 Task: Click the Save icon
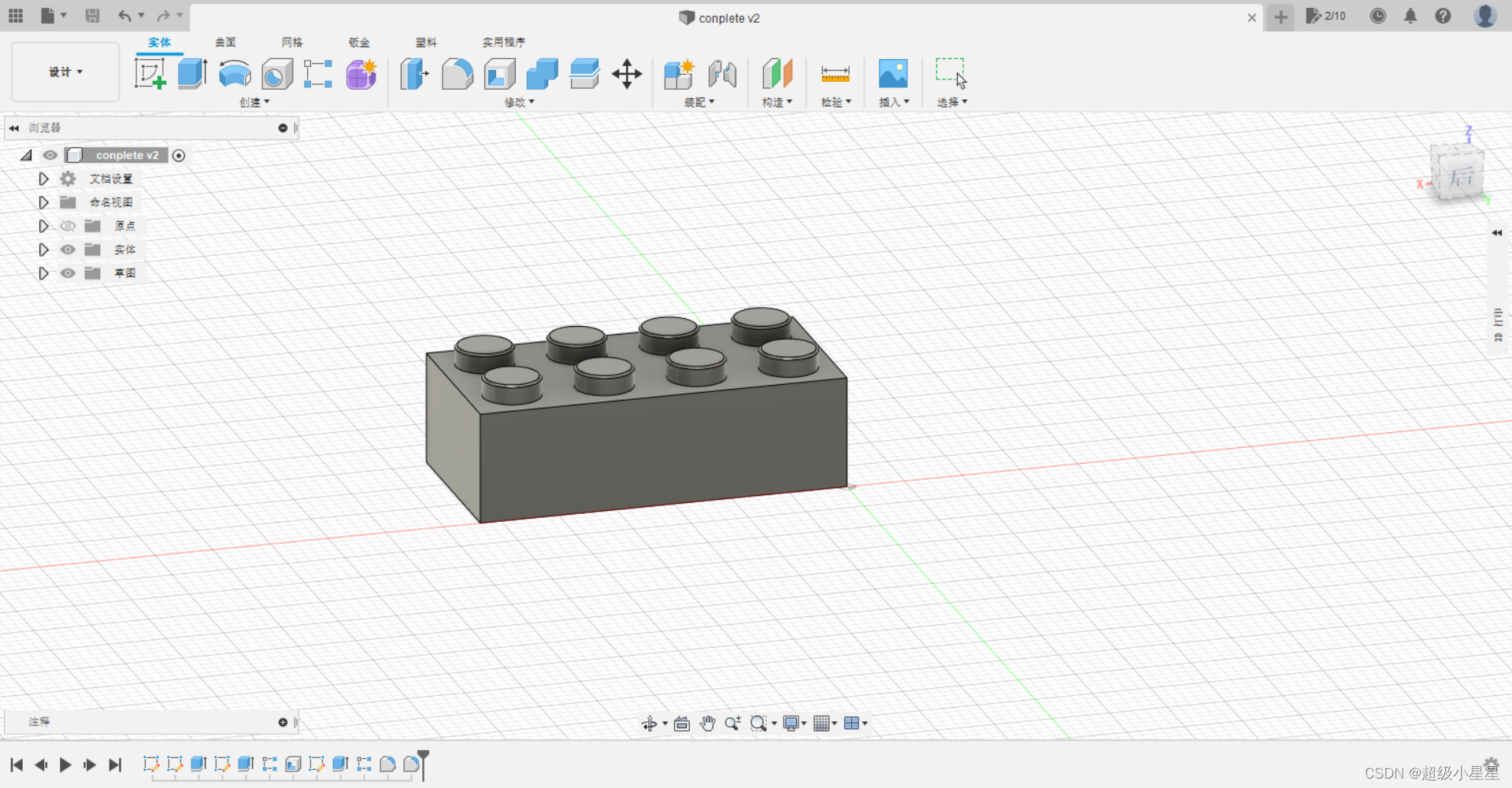92,15
